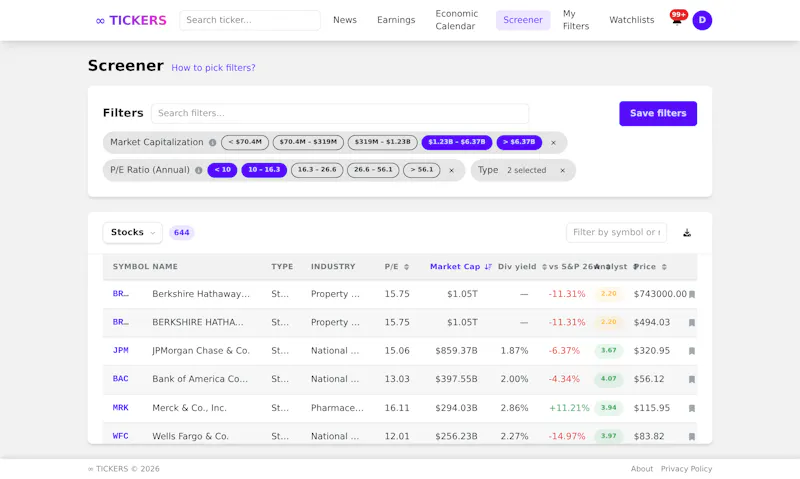The height and width of the screenshot is (479, 800).
Task: Bookmark the BERKSHIRE HATHA... $494.03 row
Action: point(692,322)
